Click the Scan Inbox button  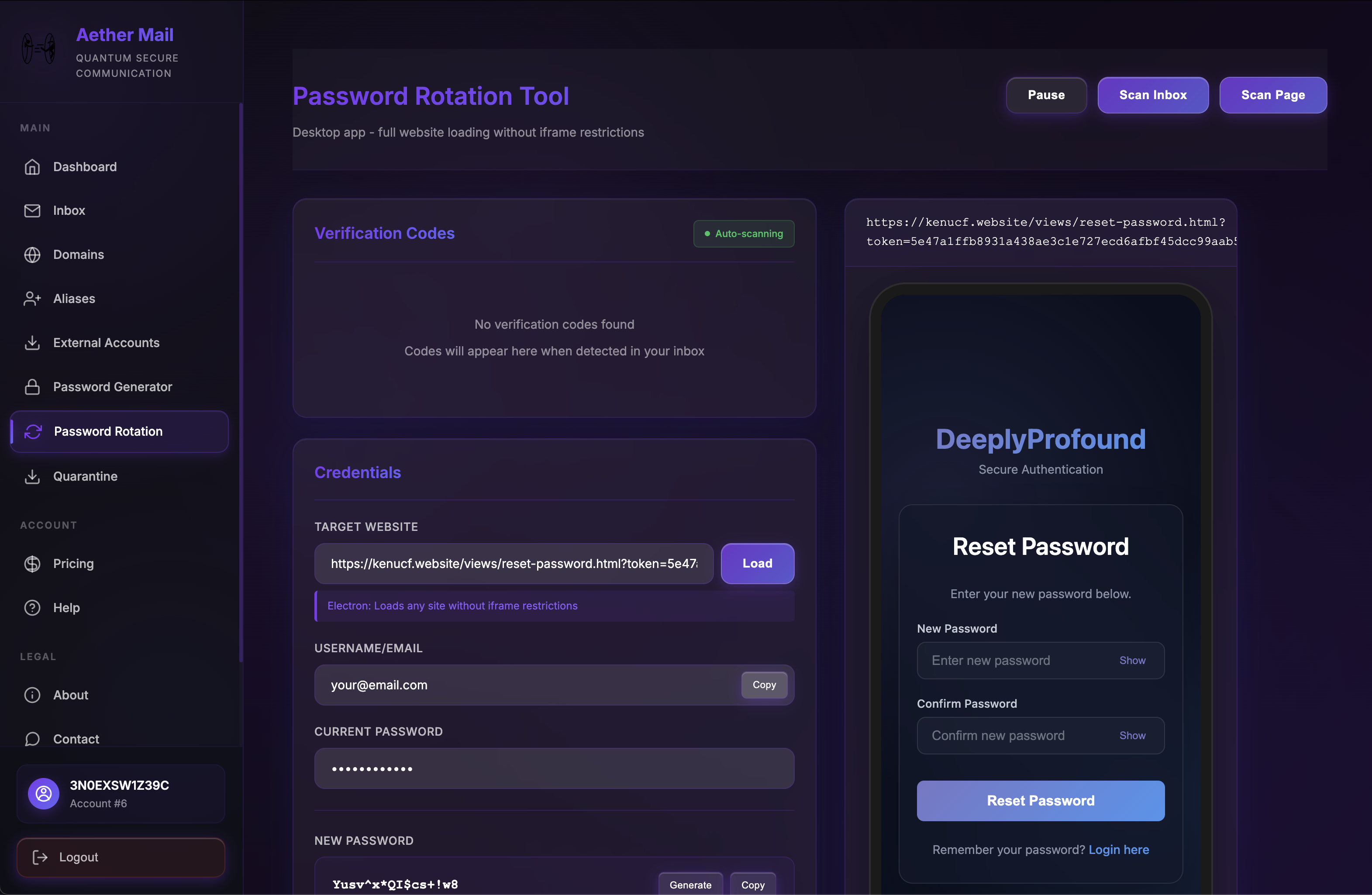[x=1153, y=94]
